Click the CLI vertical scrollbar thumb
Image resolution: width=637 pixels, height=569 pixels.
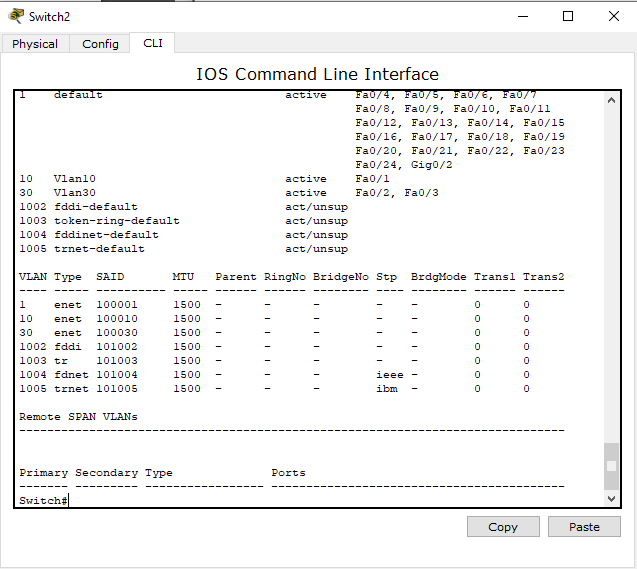click(x=611, y=466)
